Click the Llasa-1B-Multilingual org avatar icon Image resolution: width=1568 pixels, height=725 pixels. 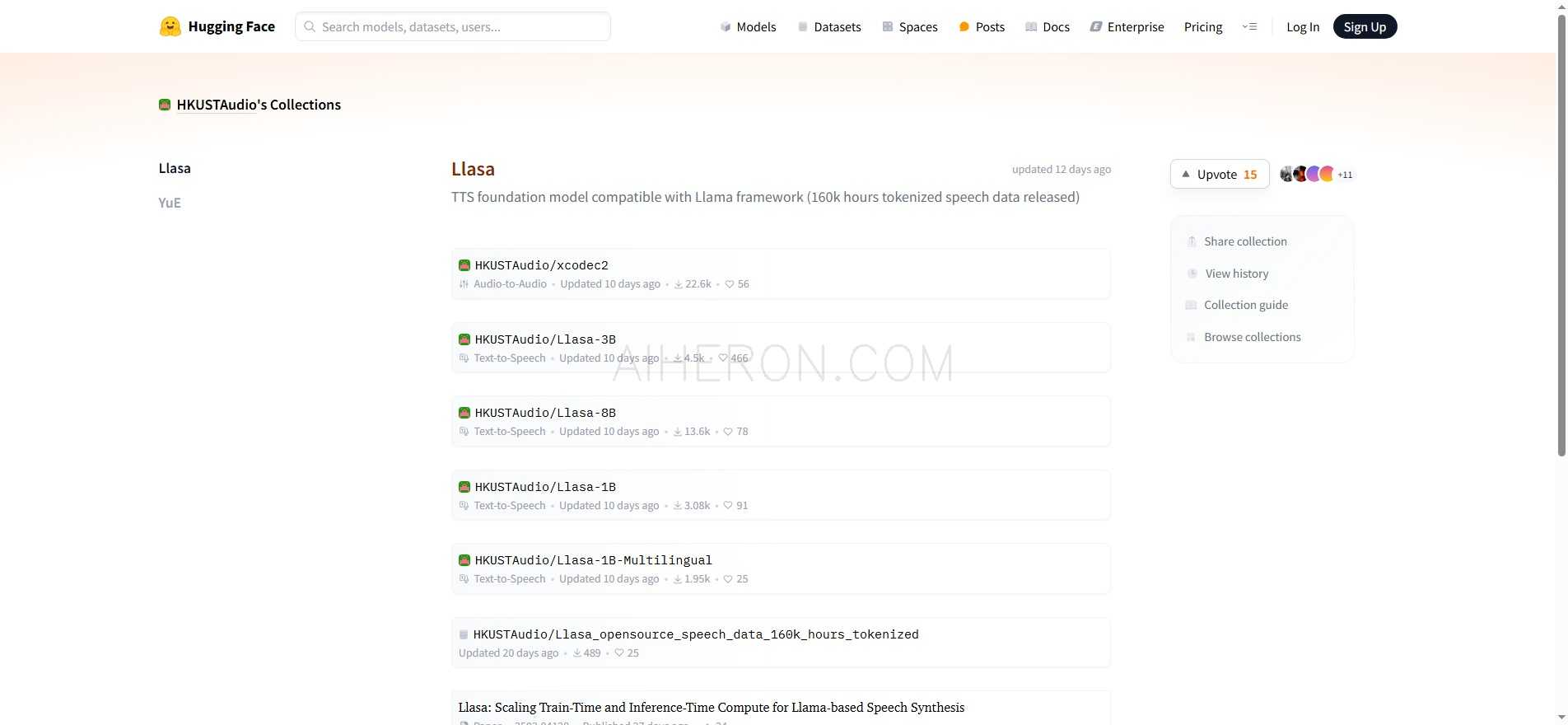pos(464,560)
